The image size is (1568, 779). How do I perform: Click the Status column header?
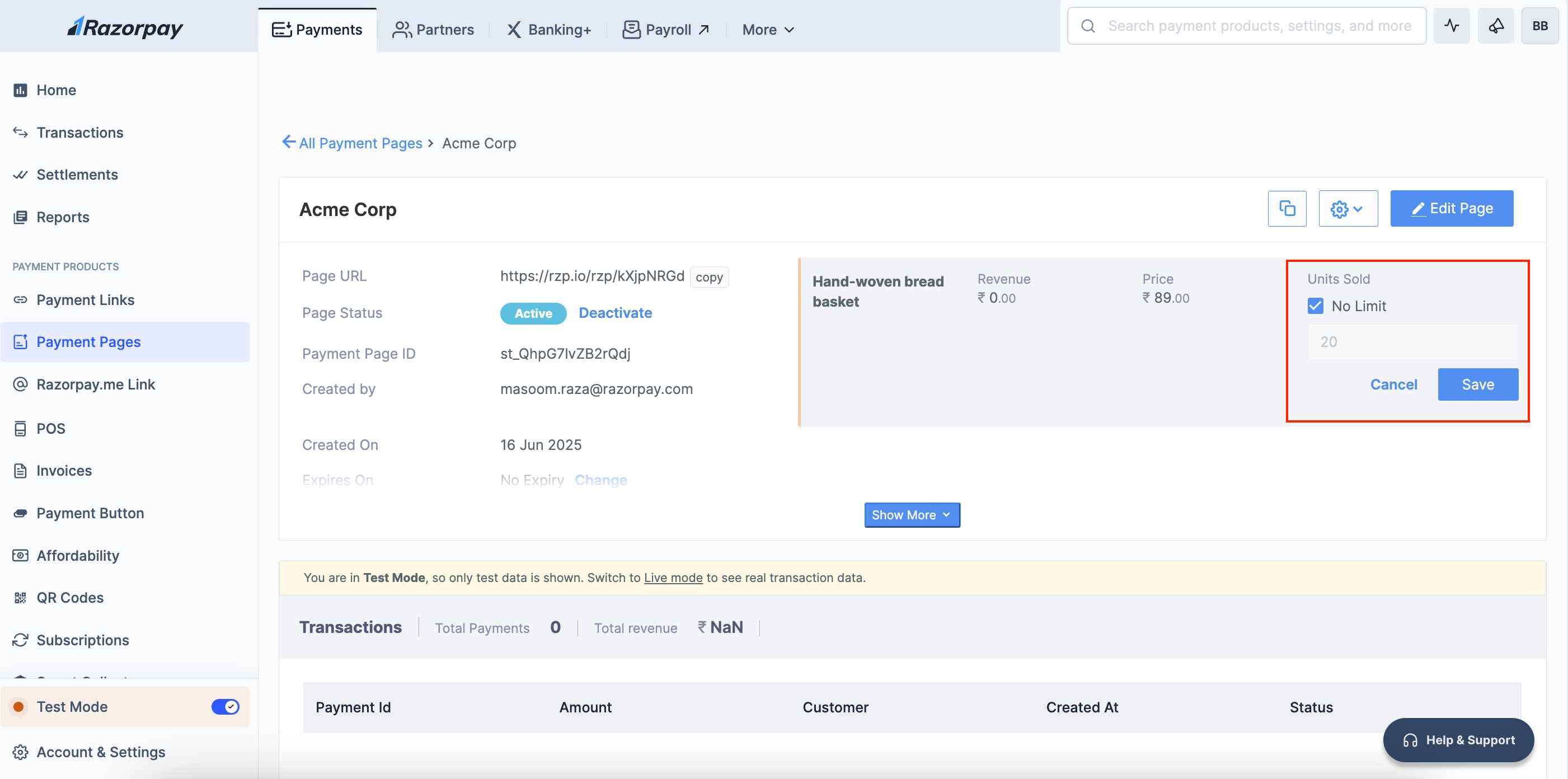coord(1311,707)
